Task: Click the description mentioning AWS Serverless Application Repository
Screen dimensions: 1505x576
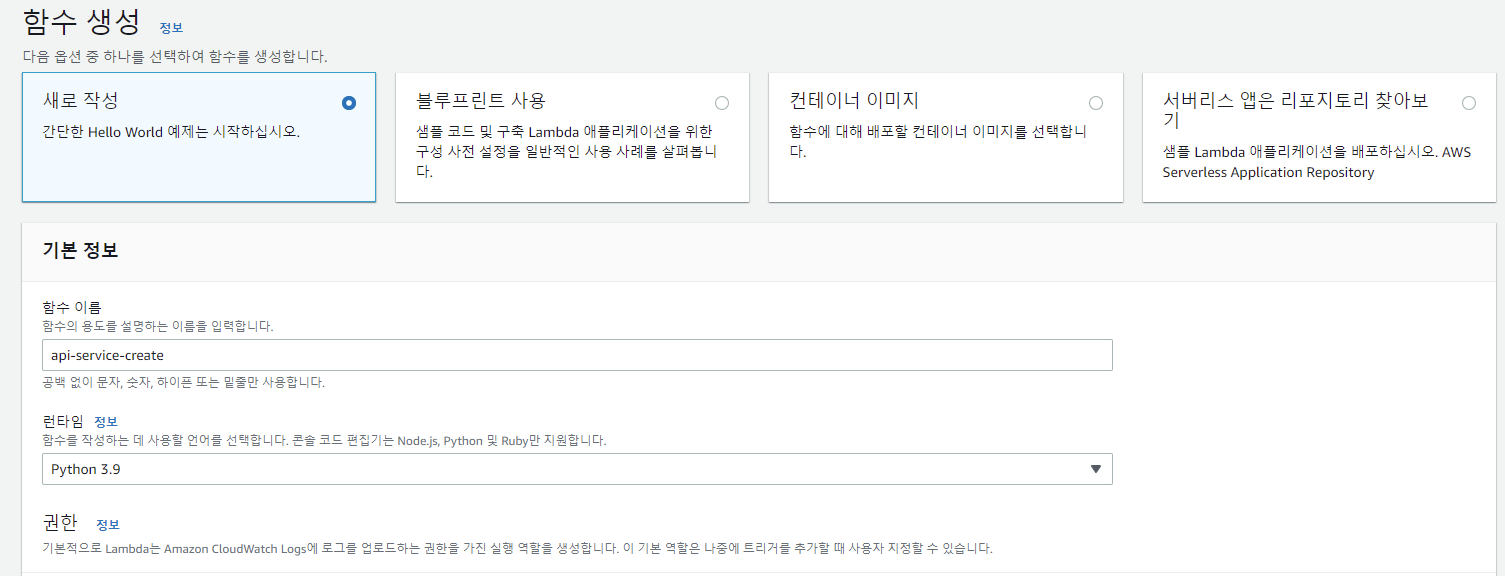Action: [1316, 162]
